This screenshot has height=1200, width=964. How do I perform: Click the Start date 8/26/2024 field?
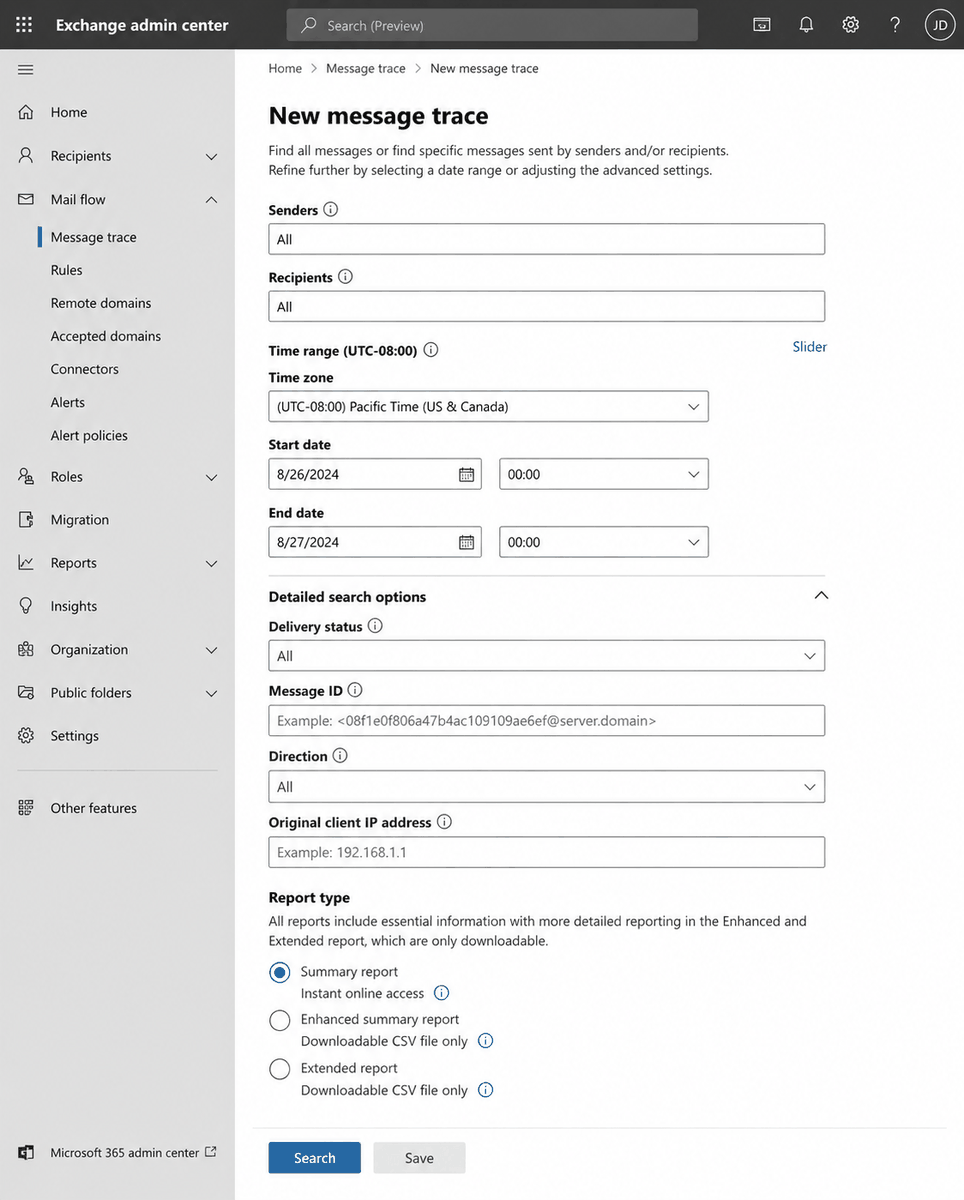tap(375, 474)
